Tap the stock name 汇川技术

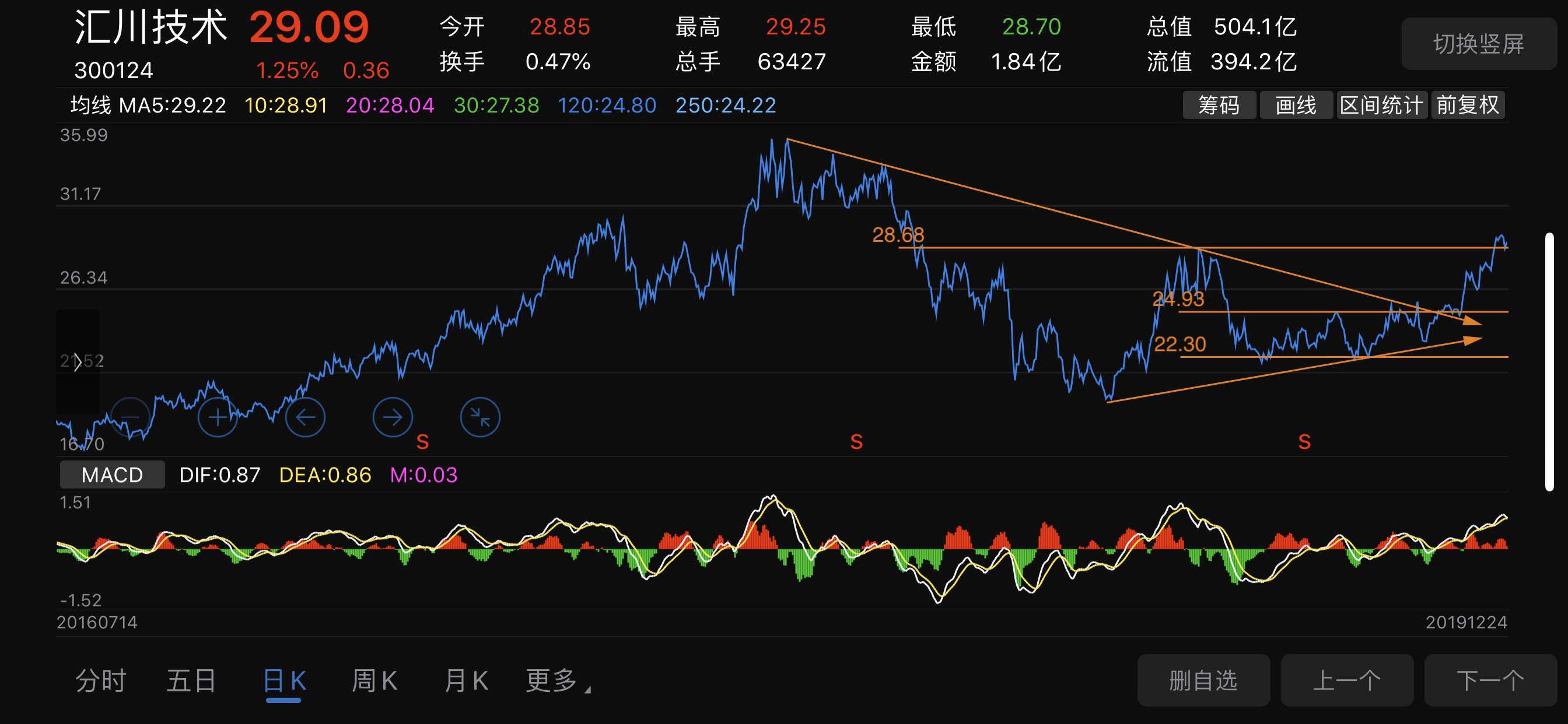[150, 27]
